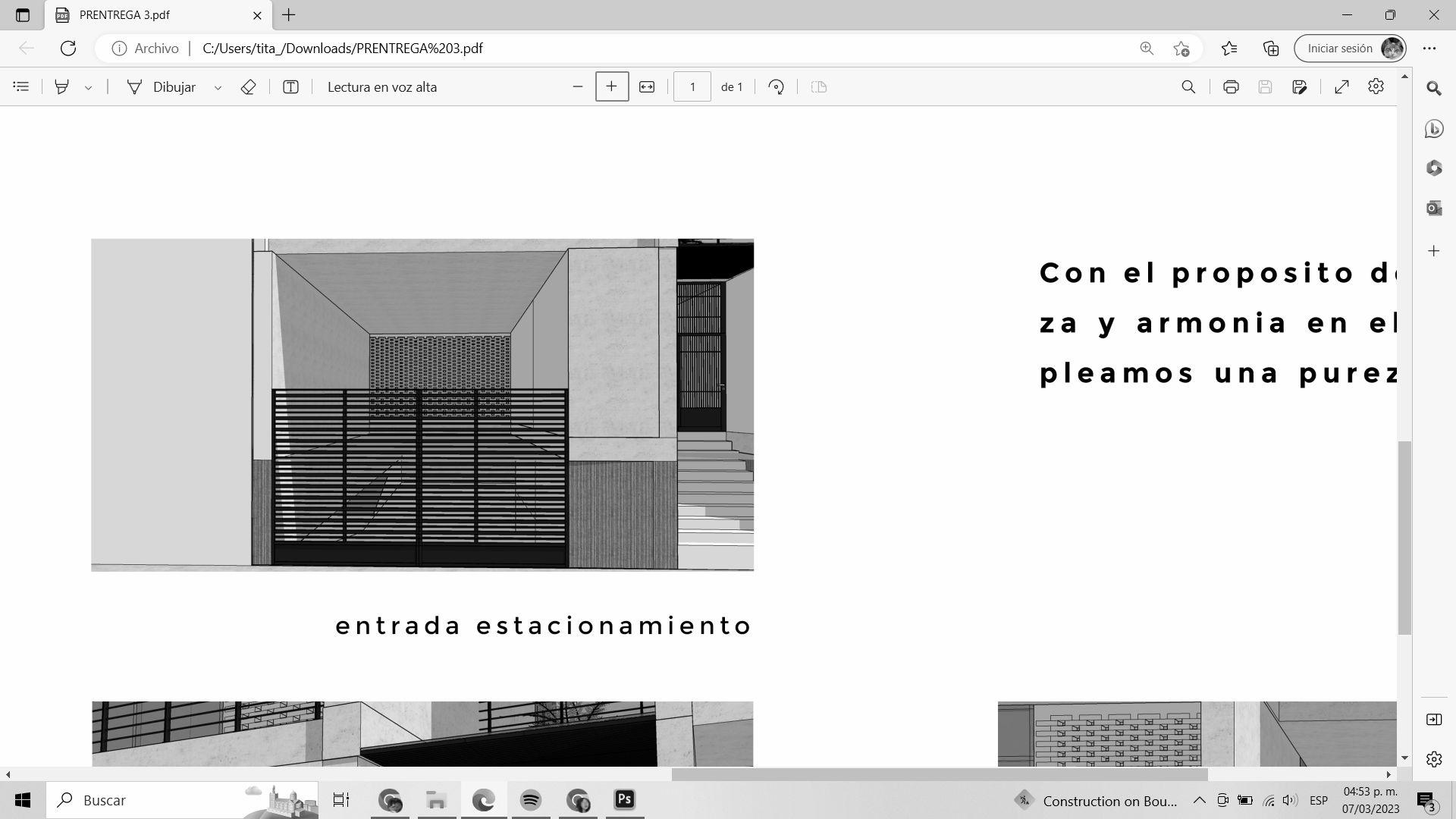Select the eraser tool
Screen dimensions: 1456x819
(x=248, y=87)
